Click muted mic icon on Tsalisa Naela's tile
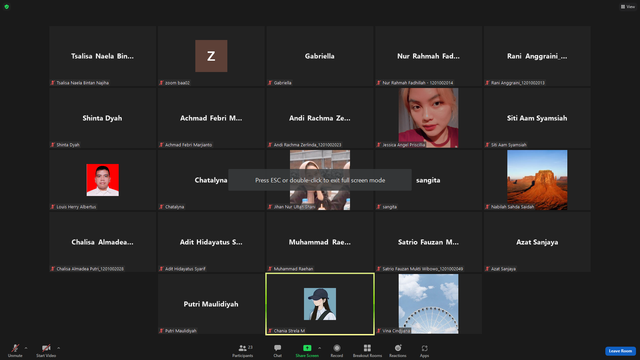 tap(53, 83)
